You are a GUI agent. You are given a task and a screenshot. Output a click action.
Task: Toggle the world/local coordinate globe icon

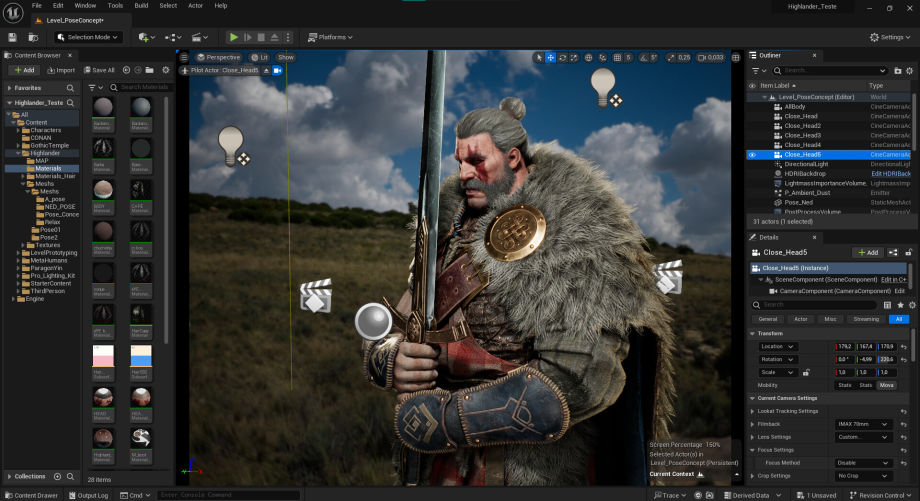click(x=588, y=57)
